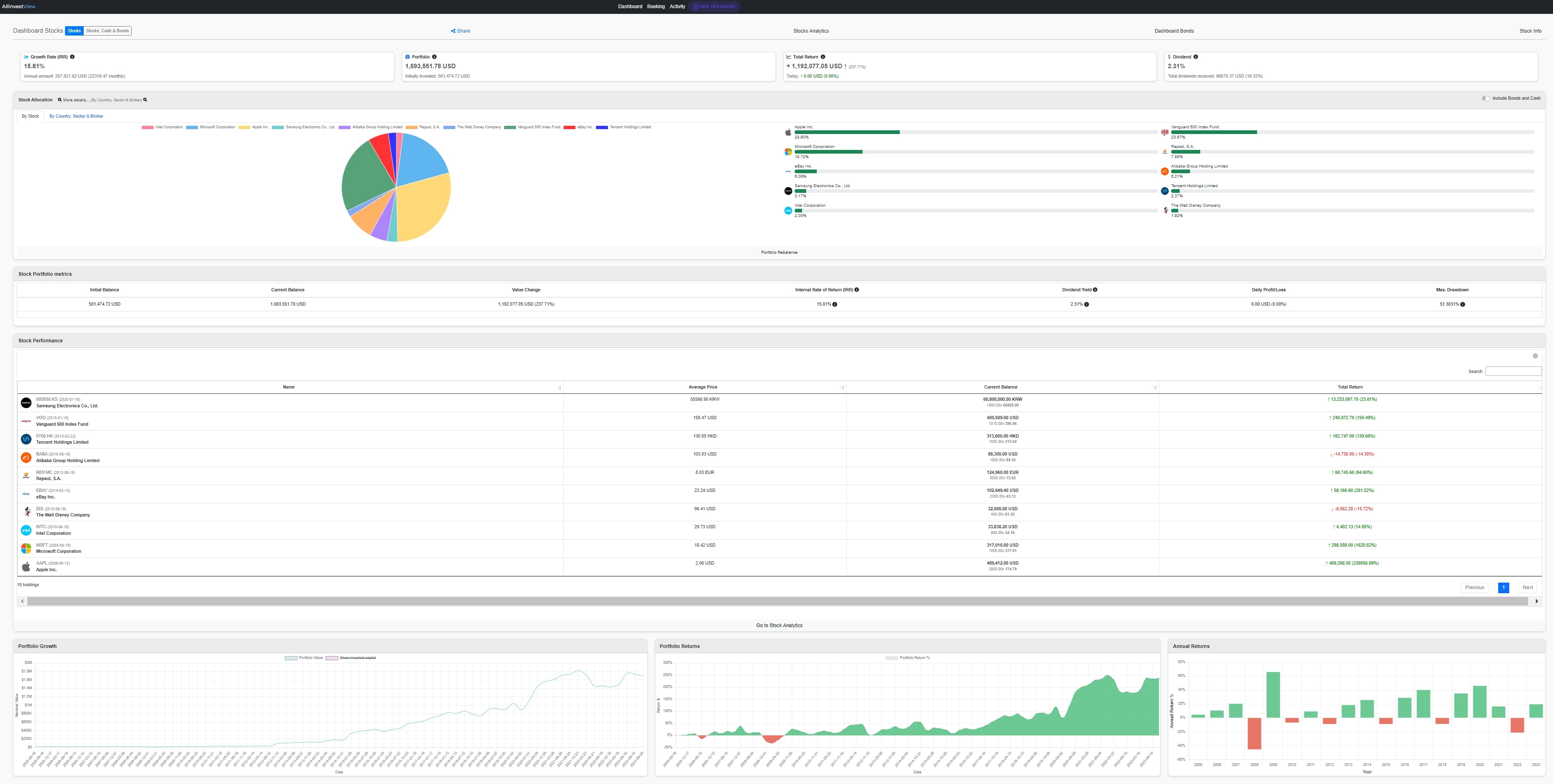Screen dimensions: 1553x784
Task: Click the info icon beside the 2.31% metrics value
Action: pos(1087,304)
